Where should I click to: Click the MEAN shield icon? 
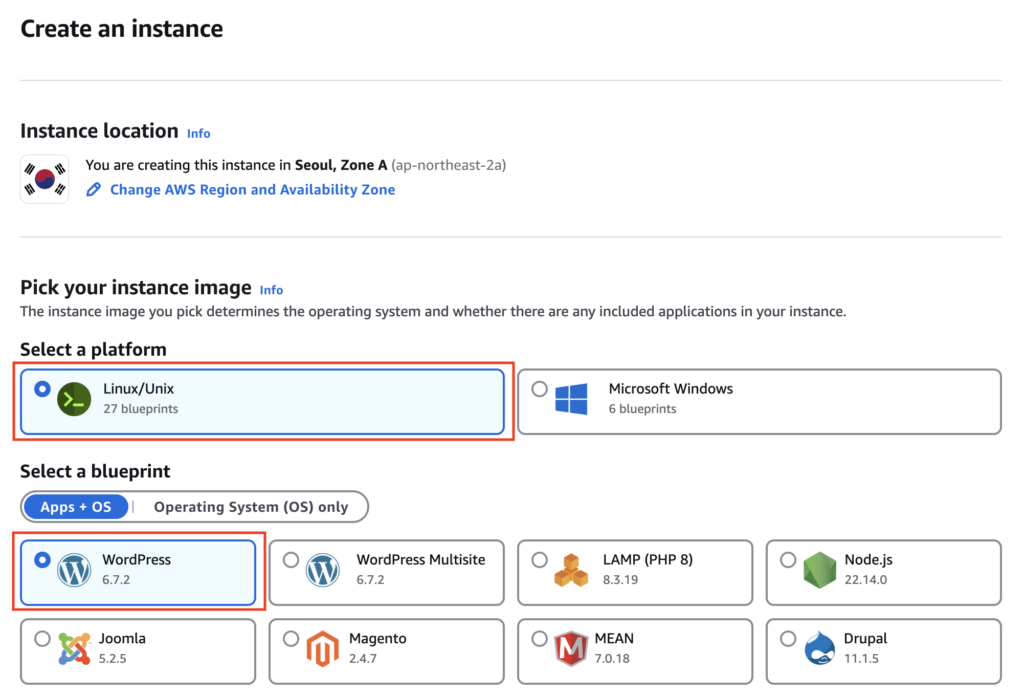tap(571, 649)
